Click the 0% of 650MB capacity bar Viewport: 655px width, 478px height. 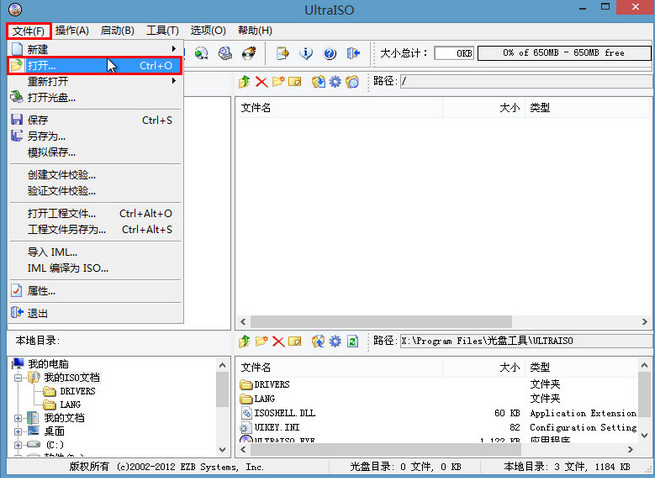tap(564, 53)
